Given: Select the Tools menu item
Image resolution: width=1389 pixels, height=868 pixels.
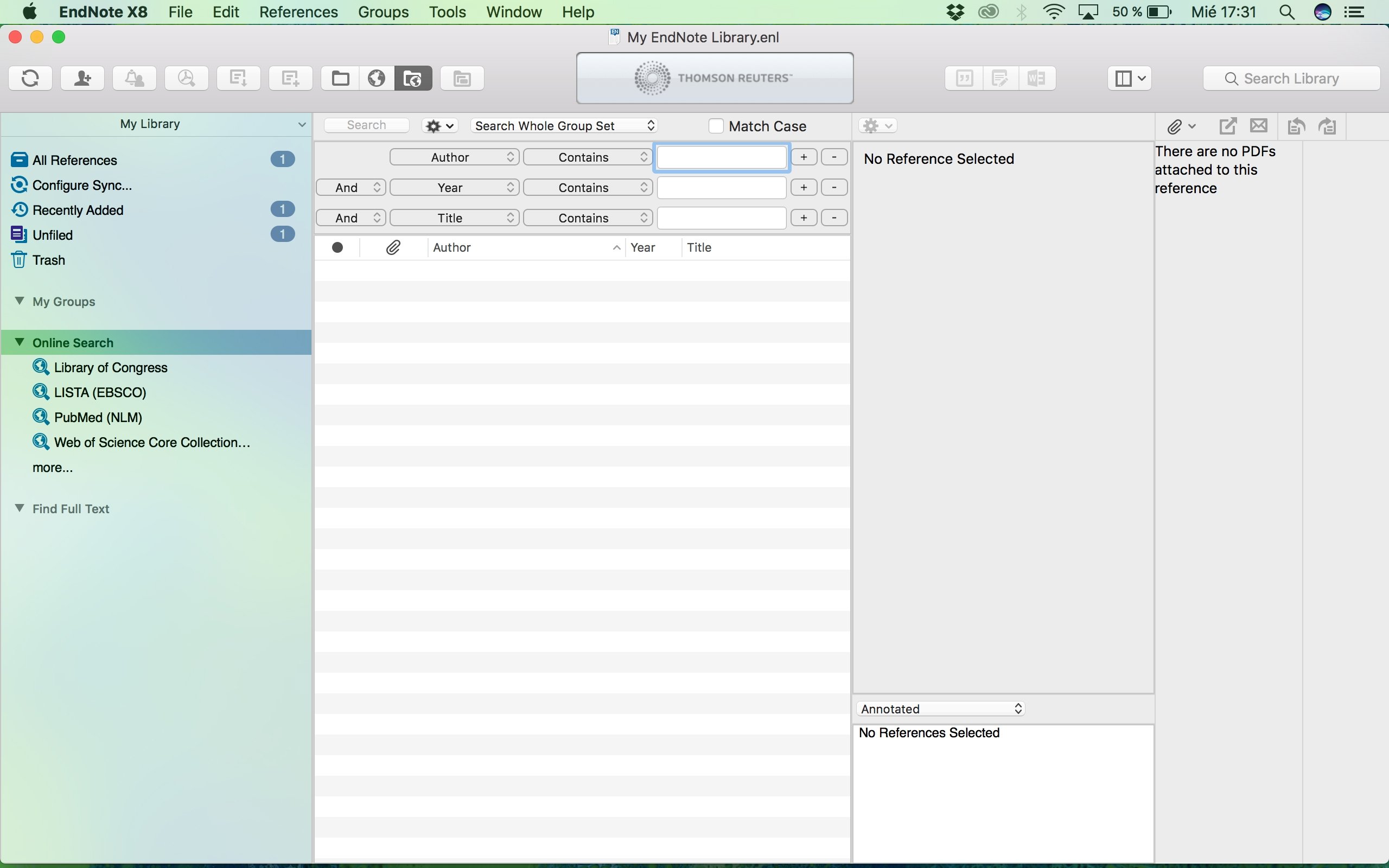Looking at the screenshot, I should click(446, 12).
